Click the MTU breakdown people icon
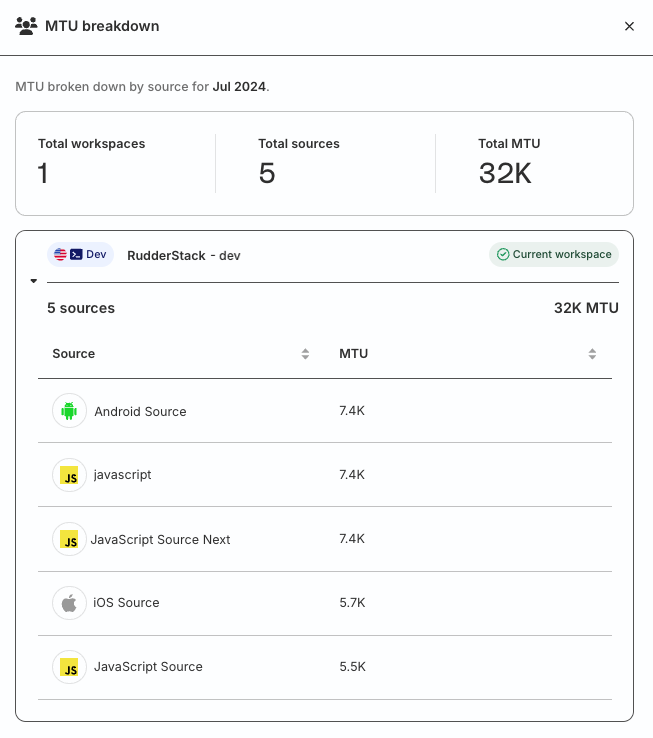 [26, 26]
